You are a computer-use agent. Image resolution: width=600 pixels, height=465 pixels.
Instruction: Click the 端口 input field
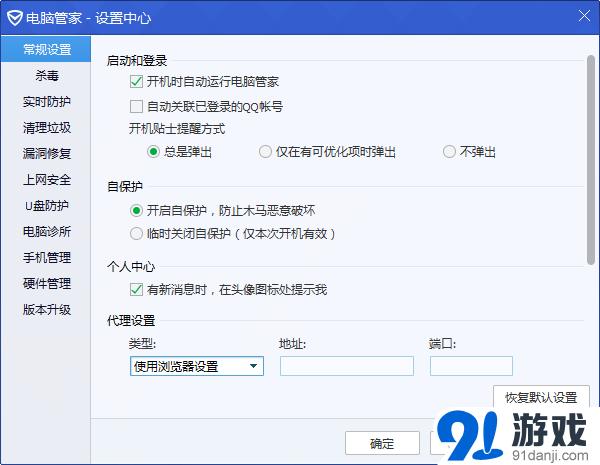pos(471,366)
